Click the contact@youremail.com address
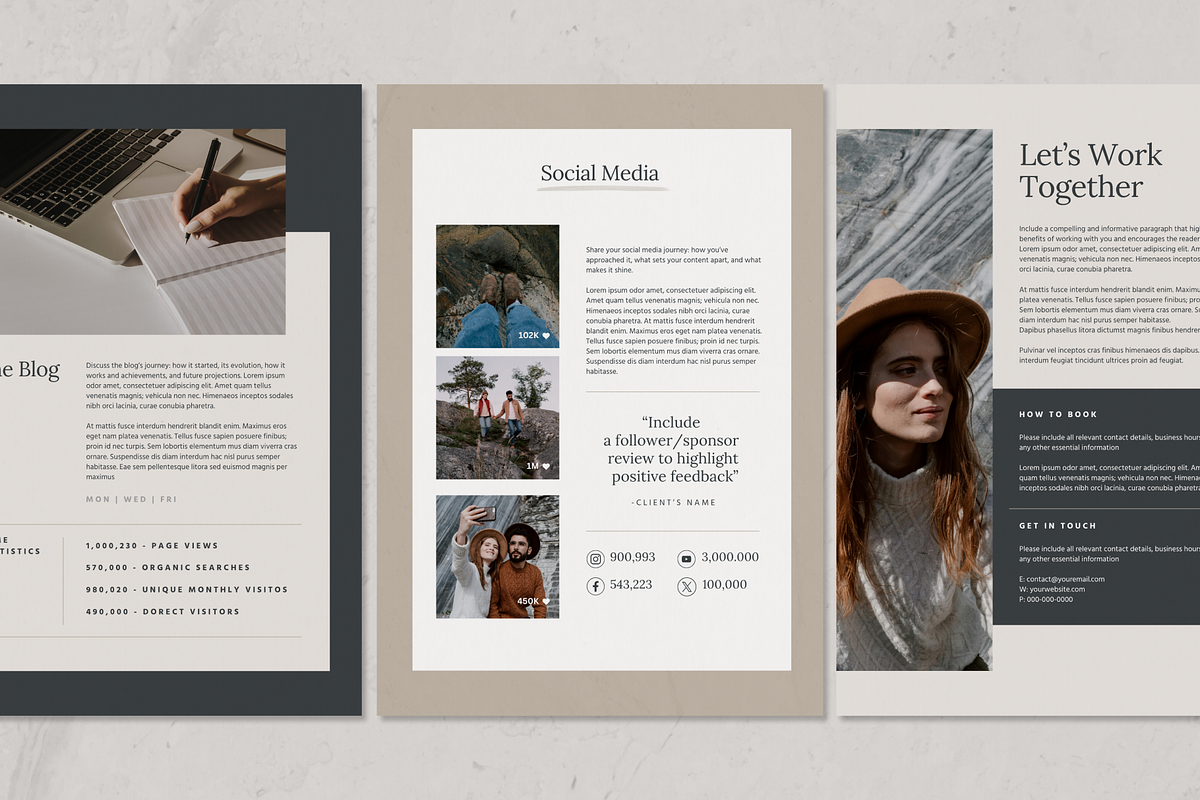Screen dimensions: 1200x800 click(1062, 579)
